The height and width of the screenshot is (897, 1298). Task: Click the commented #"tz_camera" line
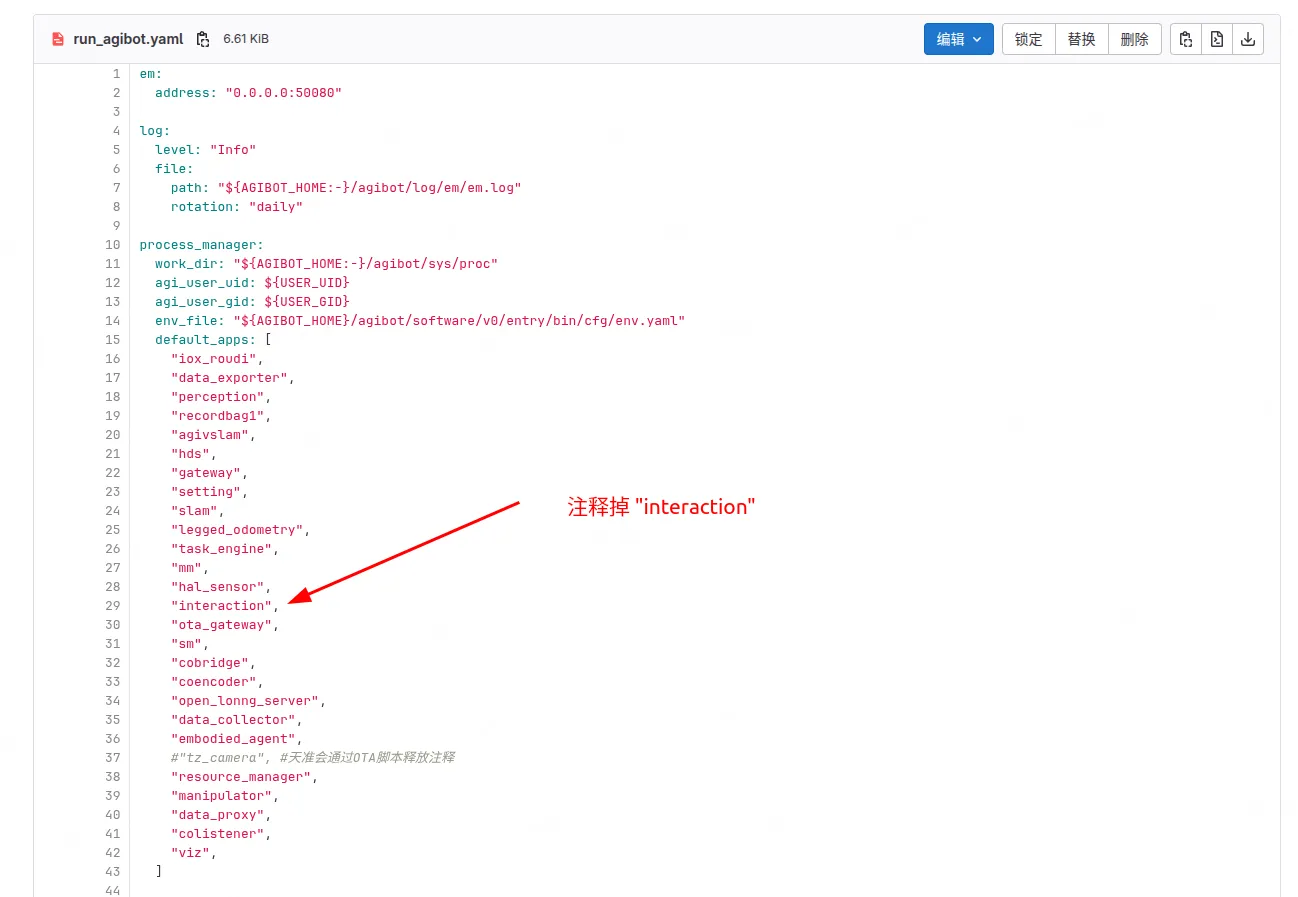(312, 757)
